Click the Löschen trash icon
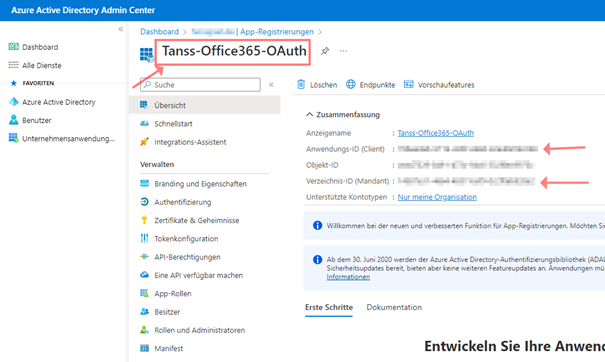The width and height of the screenshot is (605, 362). tap(301, 84)
